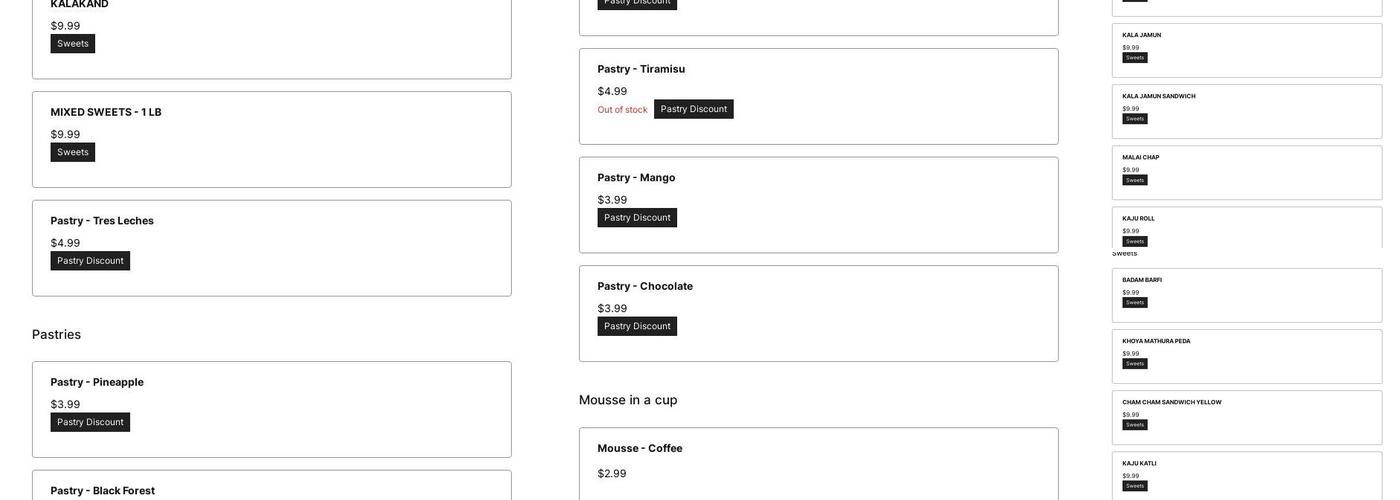Click the Mousse - Coffee item title

pos(640,448)
